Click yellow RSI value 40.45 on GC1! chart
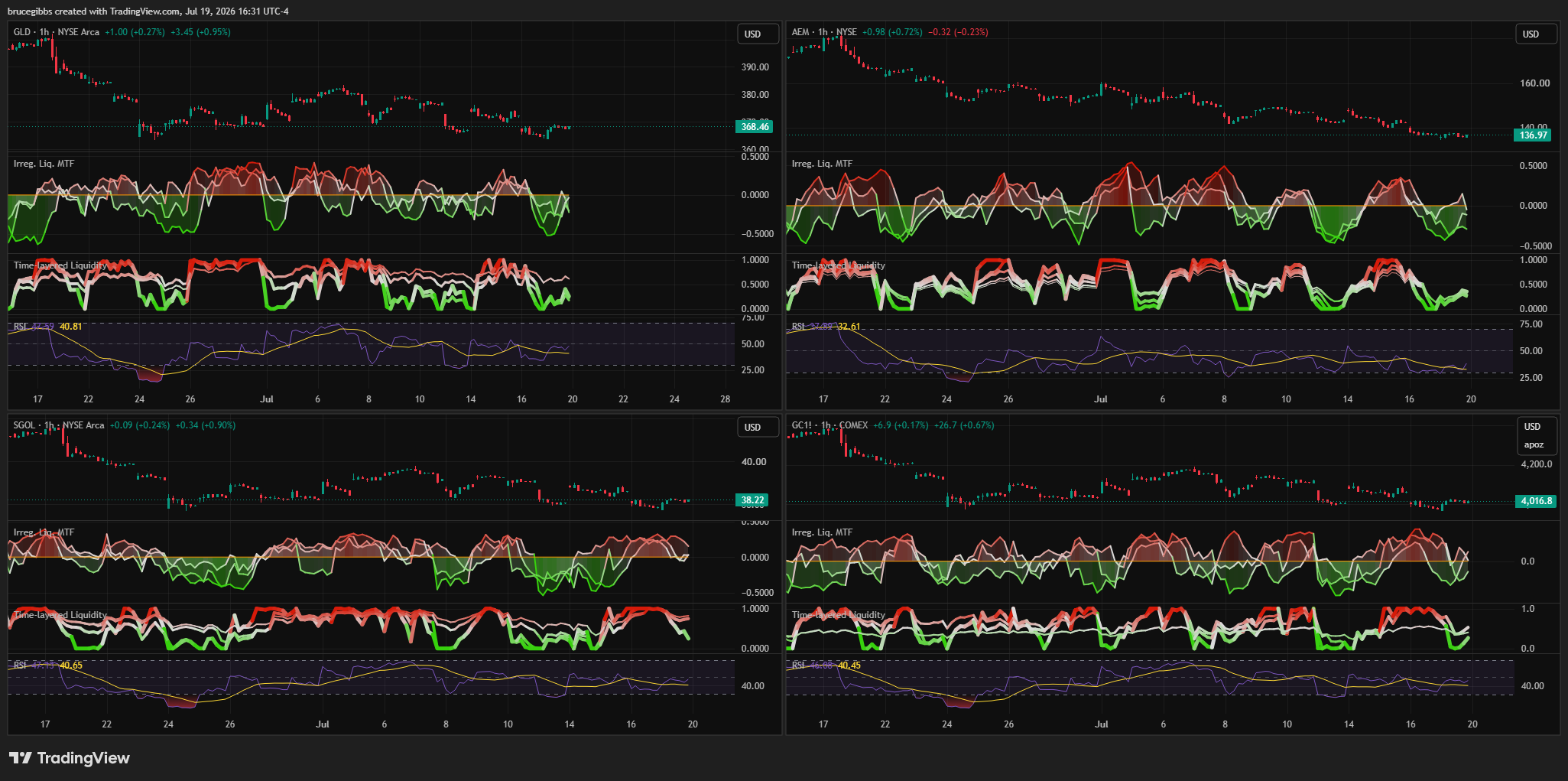Screen dimensions: 1568x781 849,665
